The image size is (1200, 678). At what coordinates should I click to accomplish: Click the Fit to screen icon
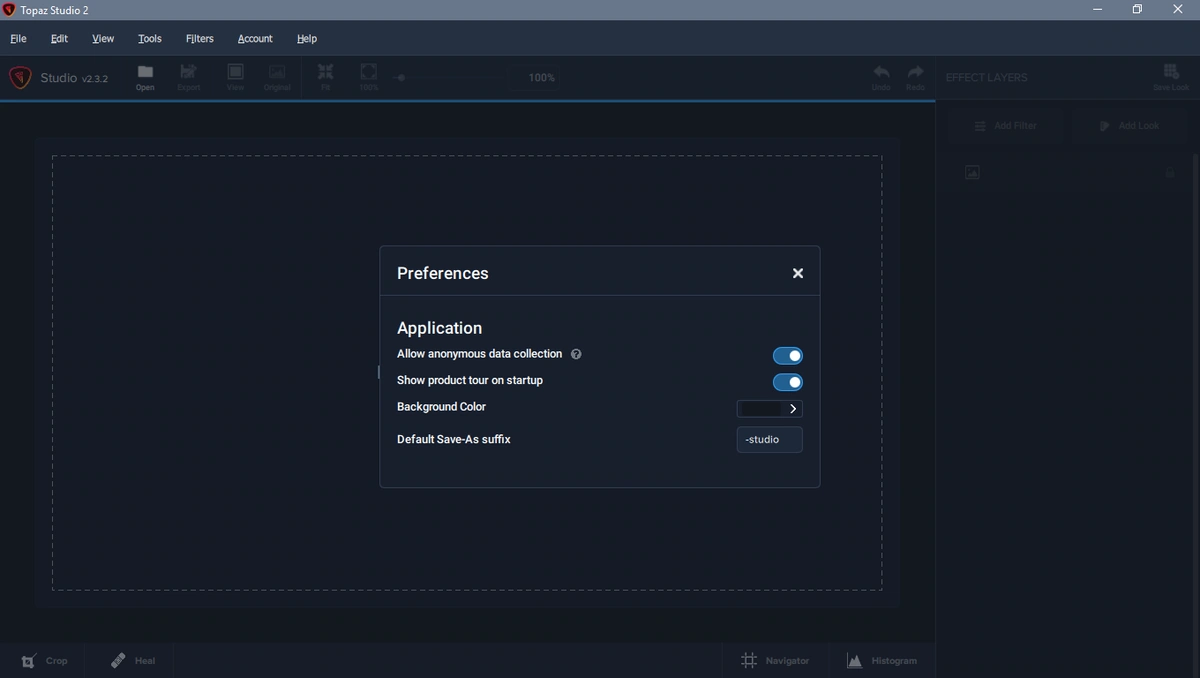325,77
